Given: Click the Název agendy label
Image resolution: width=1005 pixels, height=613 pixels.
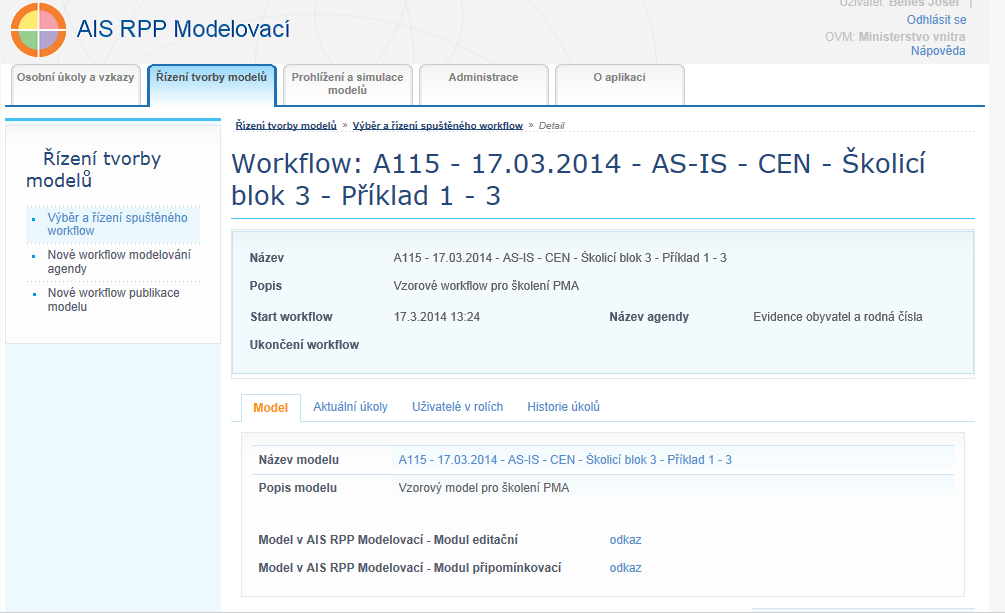Looking at the screenshot, I should pyautogui.click(x=649, y=317).
